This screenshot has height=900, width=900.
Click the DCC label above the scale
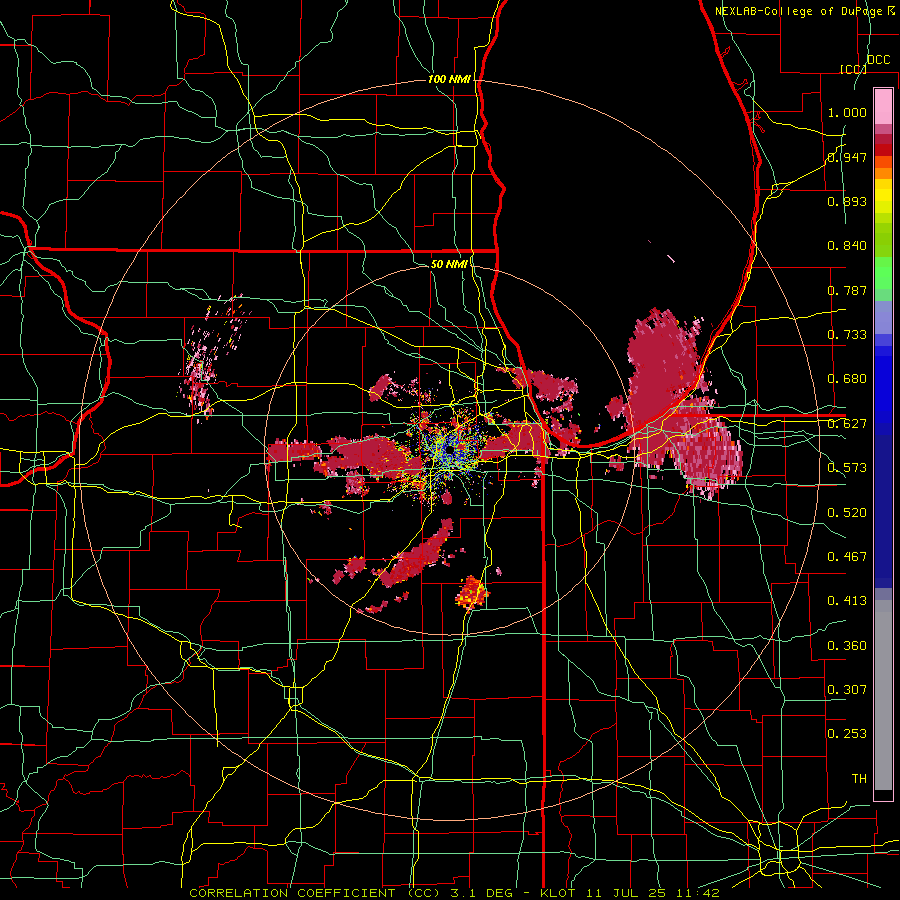pos(879,60)
